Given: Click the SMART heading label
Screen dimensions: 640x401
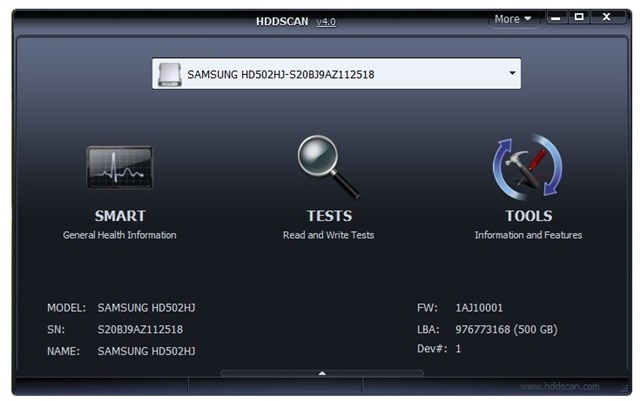Looking at the screenshot, I should 120,216.
